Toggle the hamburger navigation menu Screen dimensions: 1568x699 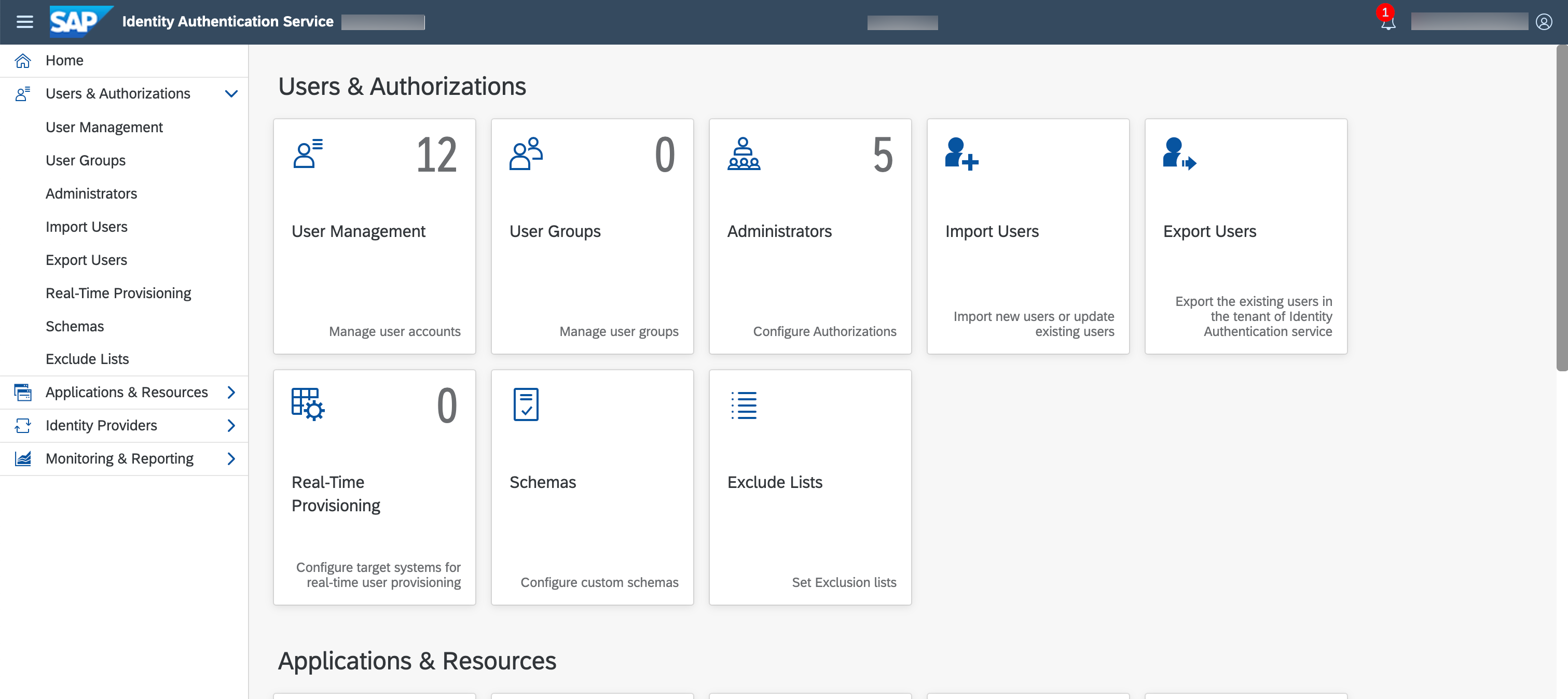24,22
